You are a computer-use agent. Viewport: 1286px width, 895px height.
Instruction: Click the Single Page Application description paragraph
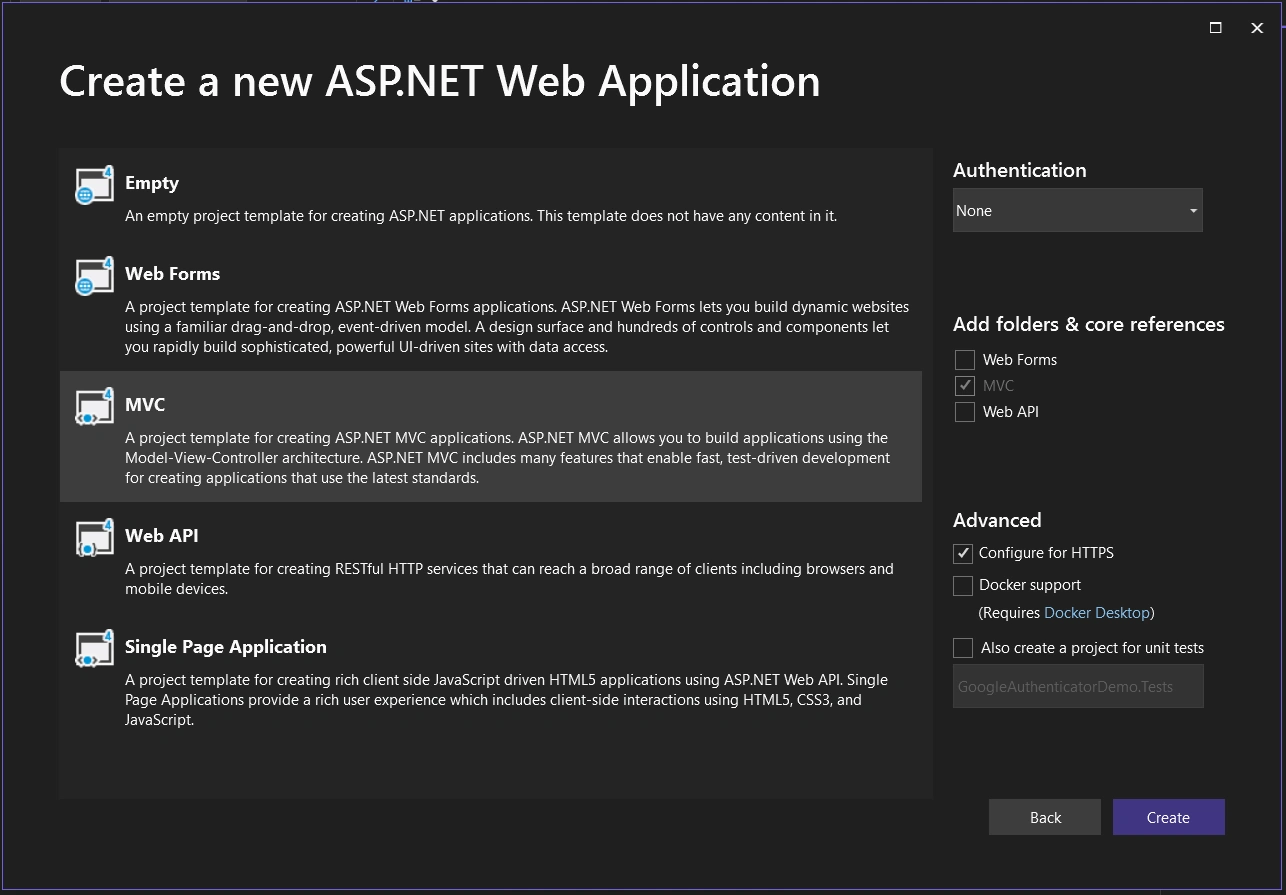pos(507,700)
